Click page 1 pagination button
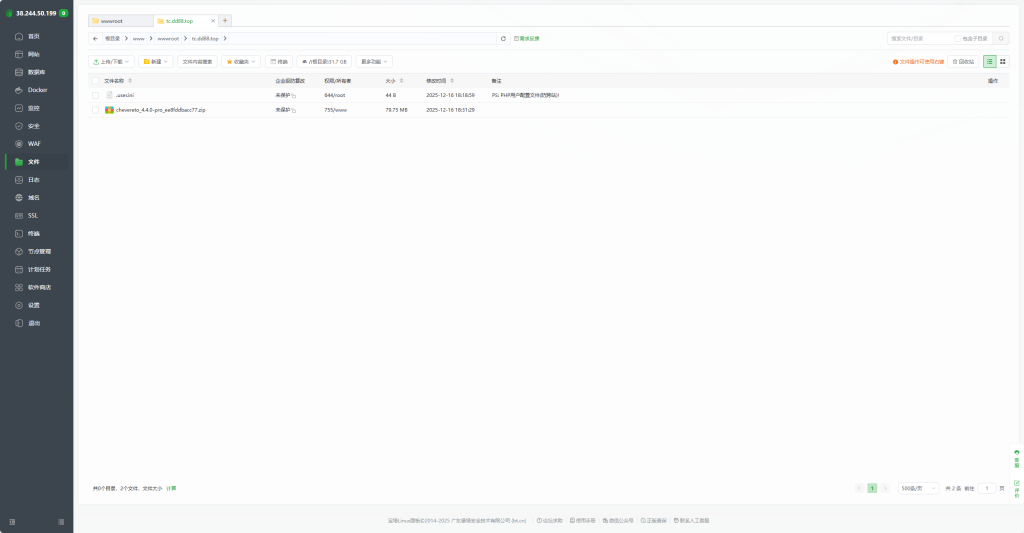This screenshot has width=1024, height=533. pos(872,489)
